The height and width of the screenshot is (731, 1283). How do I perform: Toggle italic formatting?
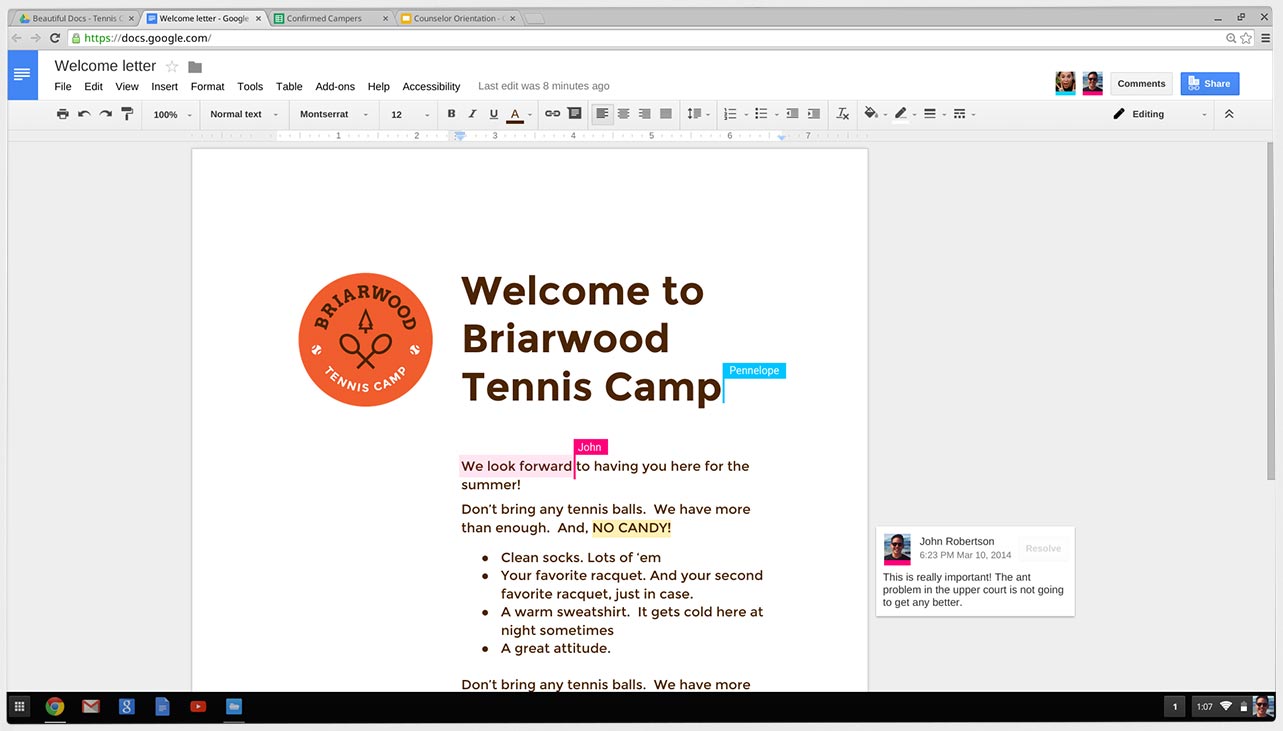click(472, 114)
